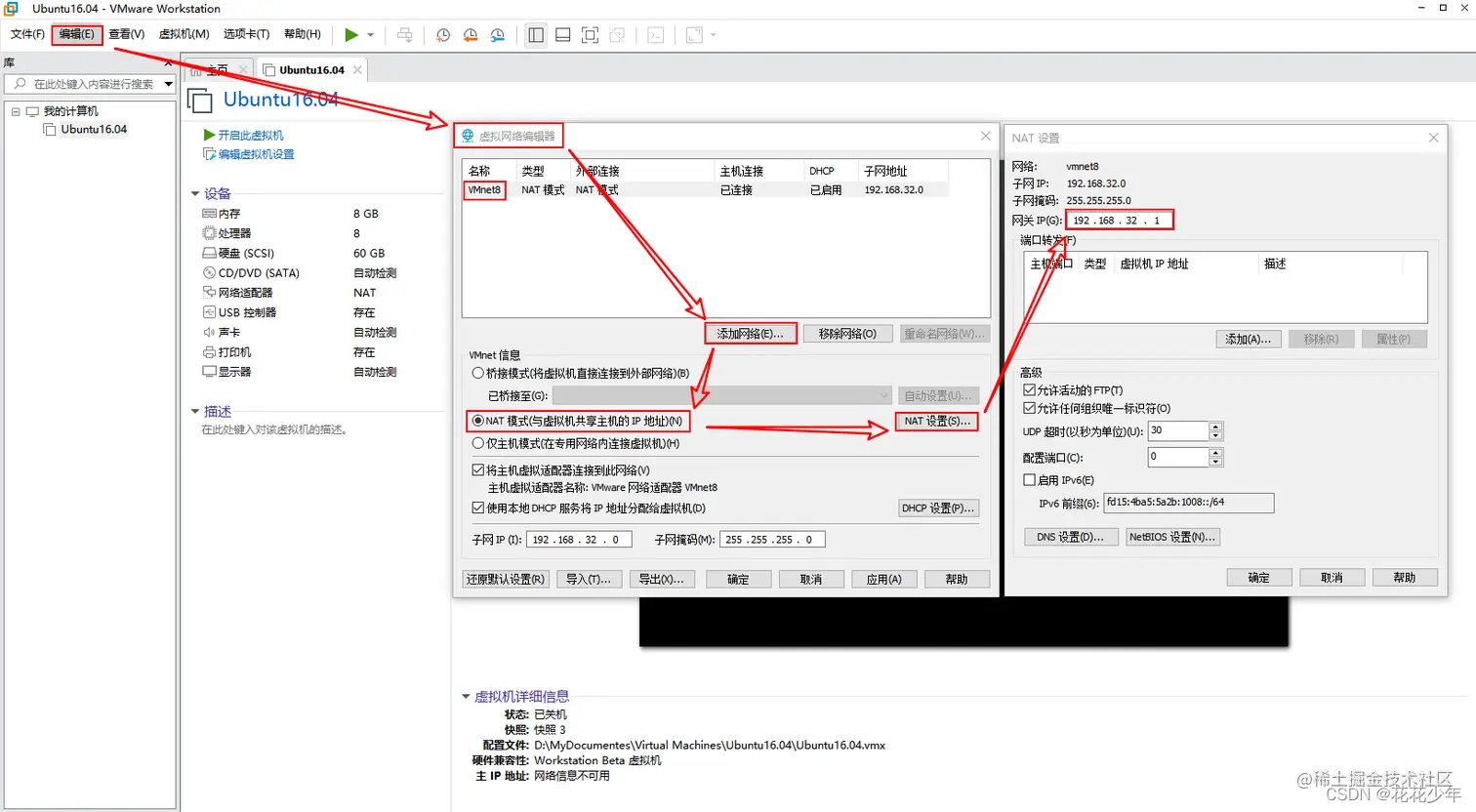Click the network adapter (网络适配器) icon
The width and height of the screenshot is (1476, 812).
pyautogui.click(x=209, y=293)
